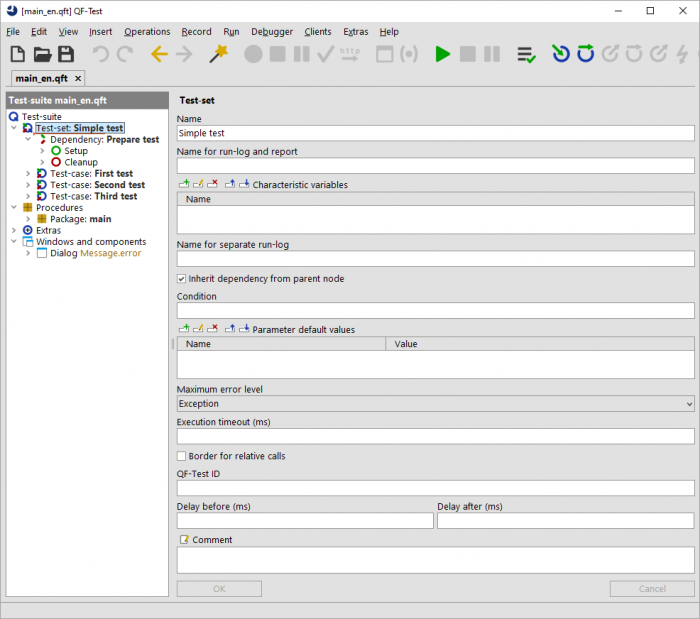Start test run with green play button

442,54
